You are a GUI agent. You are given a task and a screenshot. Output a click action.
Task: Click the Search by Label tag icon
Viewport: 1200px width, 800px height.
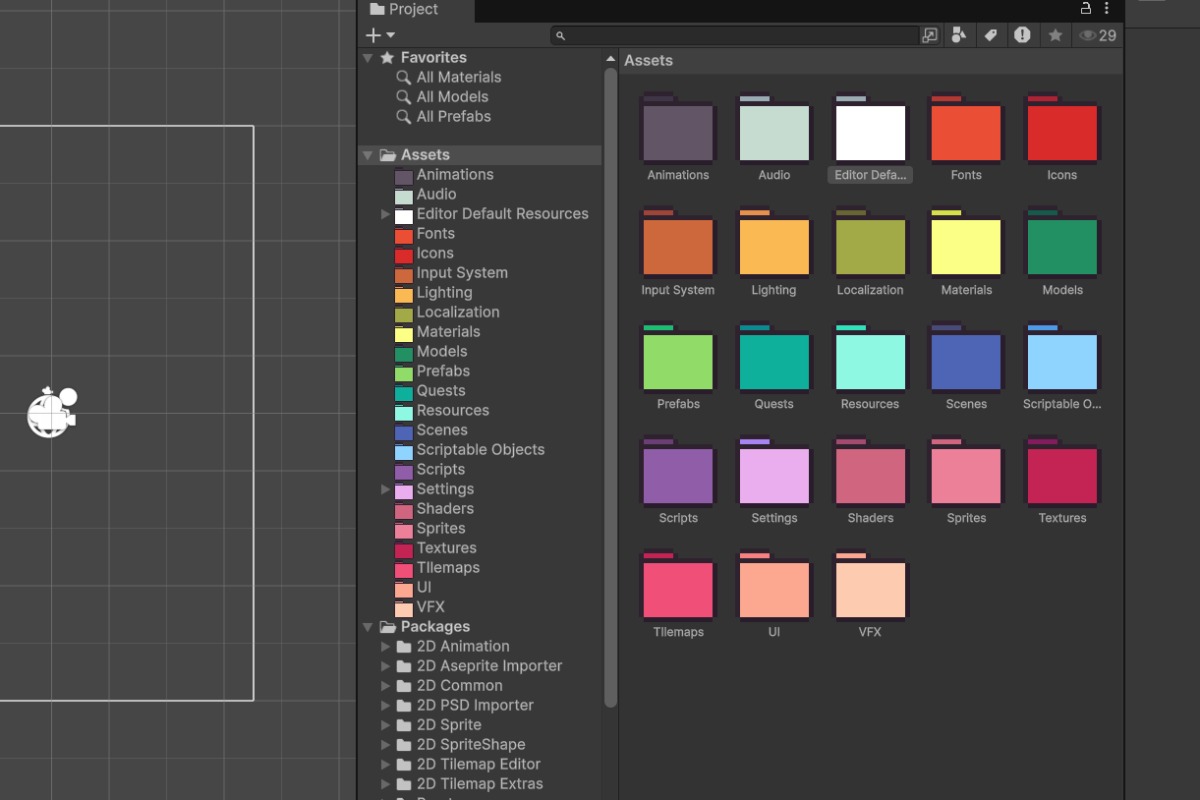pyautogui.click(x=990, y=35)
